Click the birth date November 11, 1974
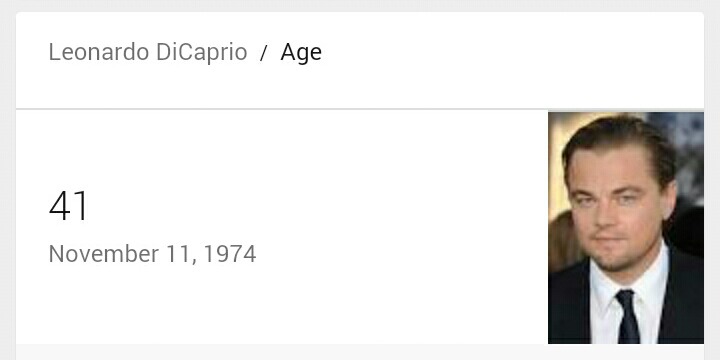 point(152,254)
